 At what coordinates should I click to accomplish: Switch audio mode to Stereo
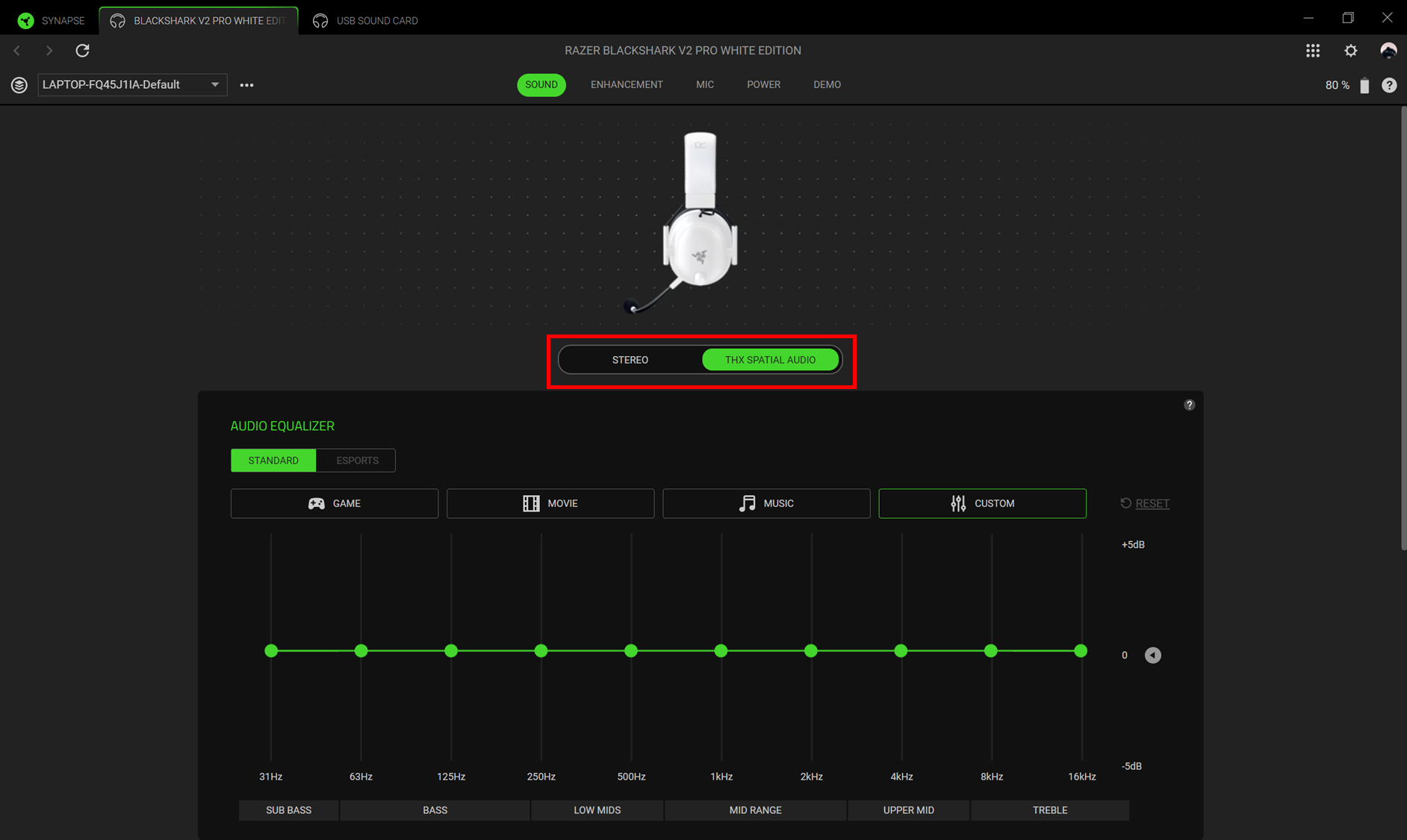[630, 360]
